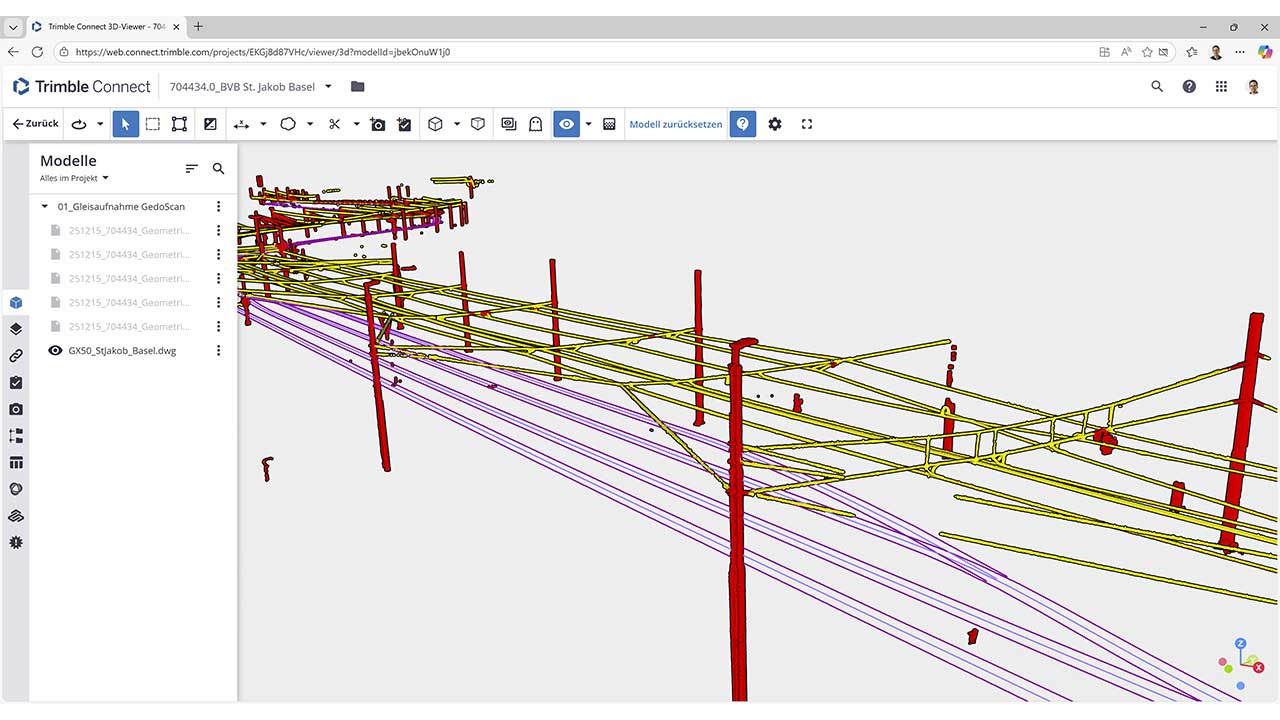Toggle fullscreen mode for the viewer
This screenshot has width=1280, height=720.
807,124
